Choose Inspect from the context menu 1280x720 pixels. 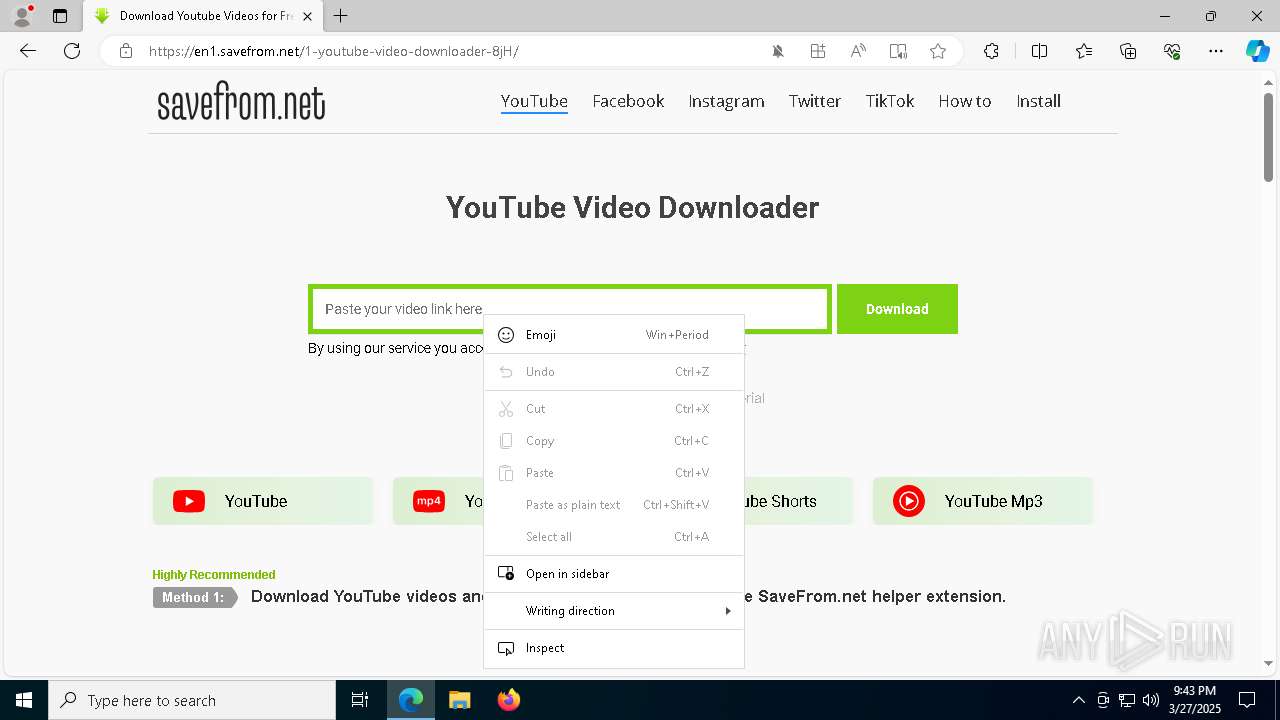pyautogui.click(x=614, y=648)
